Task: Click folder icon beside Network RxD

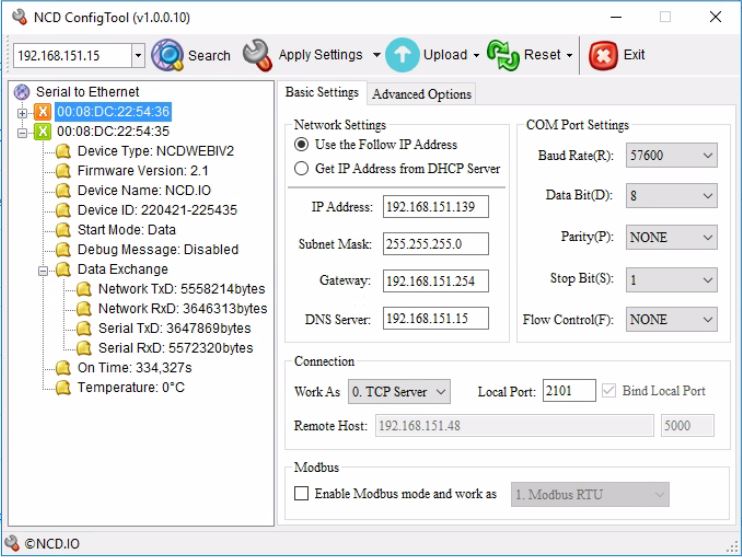Action: 84,309
